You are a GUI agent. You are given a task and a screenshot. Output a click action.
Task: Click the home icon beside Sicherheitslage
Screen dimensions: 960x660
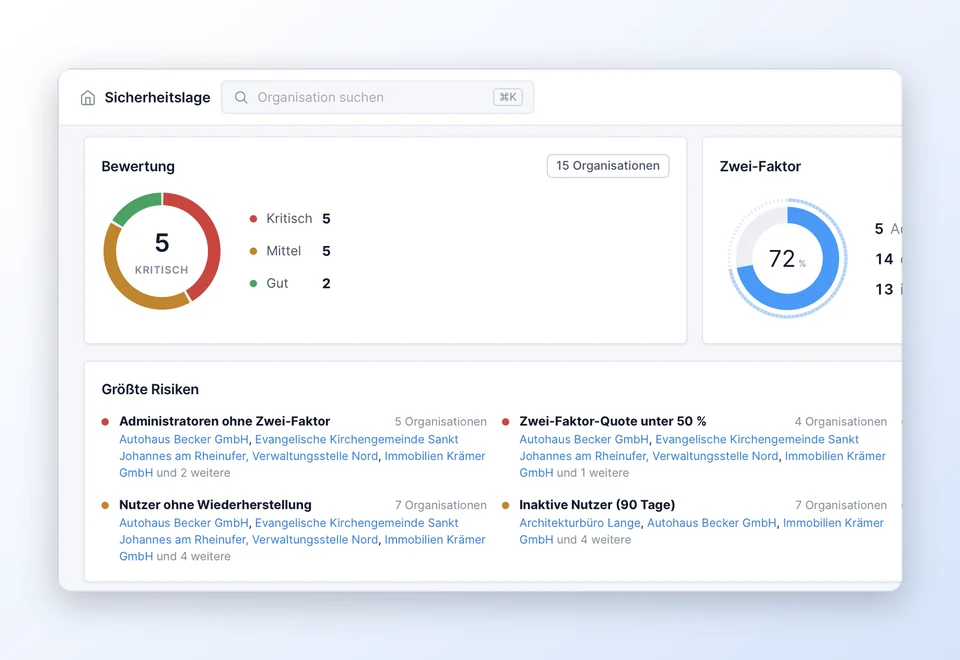(x=88, y=98)
